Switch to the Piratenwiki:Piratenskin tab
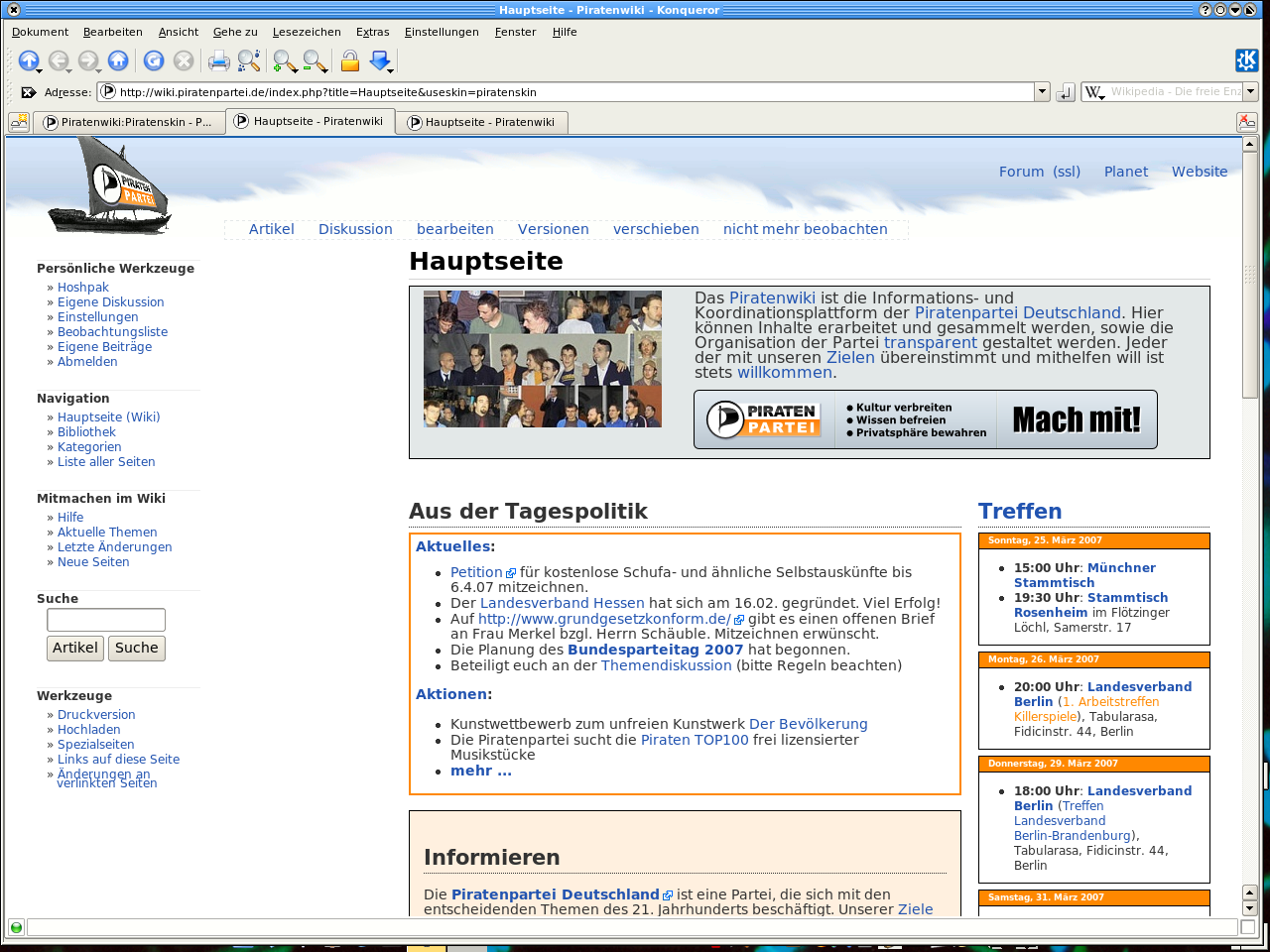The width and height of the screenshot is (1270, 952). 128,122
